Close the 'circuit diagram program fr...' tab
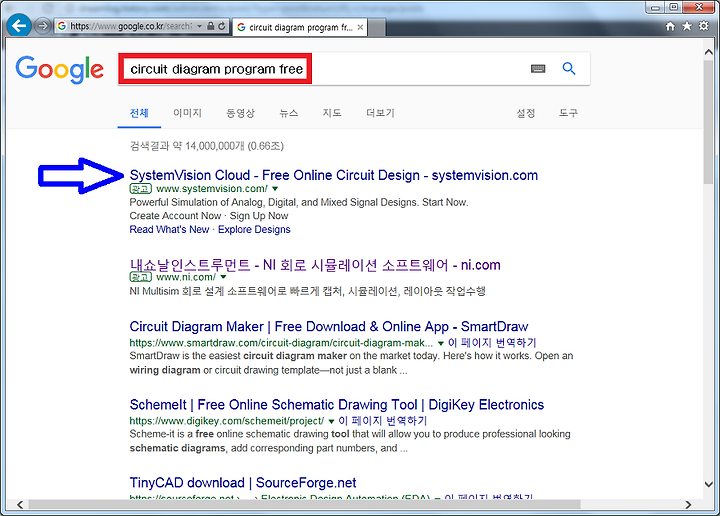Screen dimensions: 720x516 [x=360, y=27]
